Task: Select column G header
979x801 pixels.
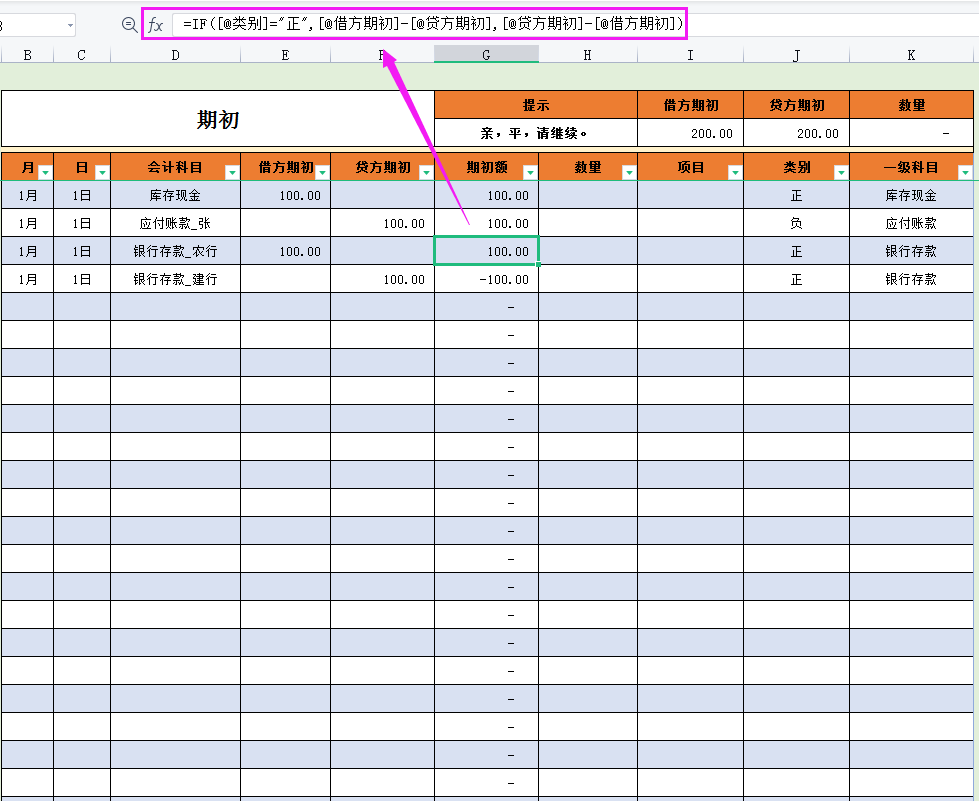Action: (486, 54)
